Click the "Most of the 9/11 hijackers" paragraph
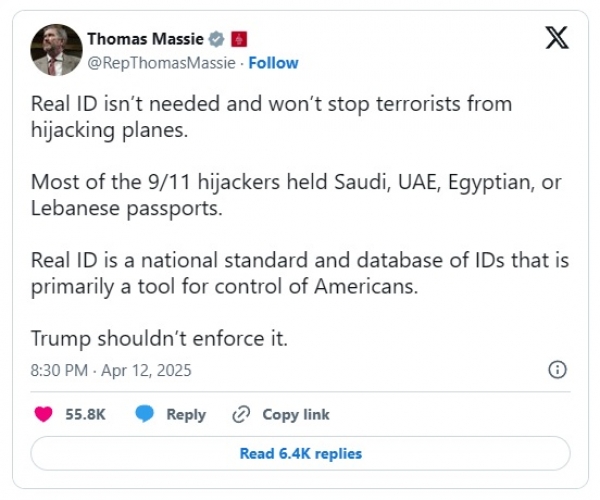600x500 pixels. 290,195
